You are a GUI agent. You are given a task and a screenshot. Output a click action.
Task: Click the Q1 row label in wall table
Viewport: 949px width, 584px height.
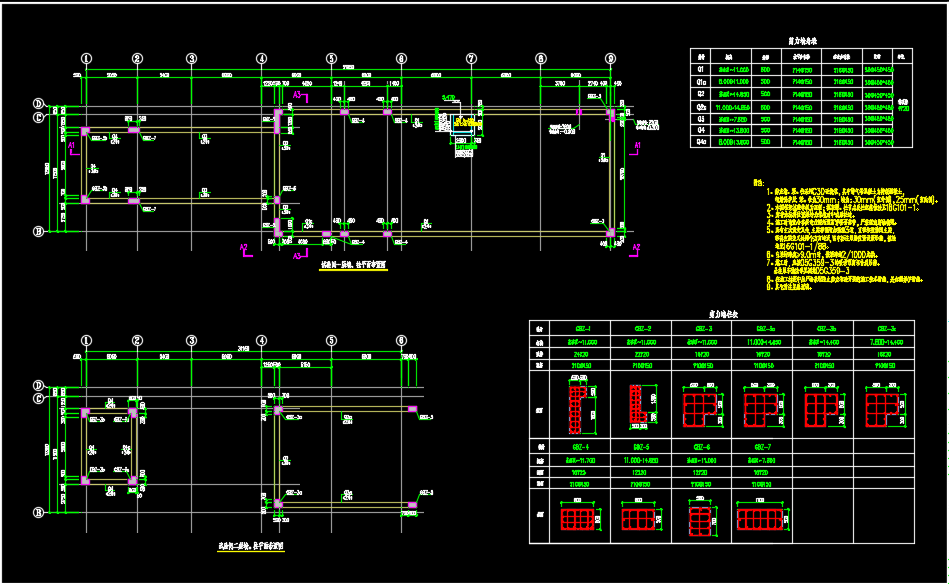tap(701, 70)
